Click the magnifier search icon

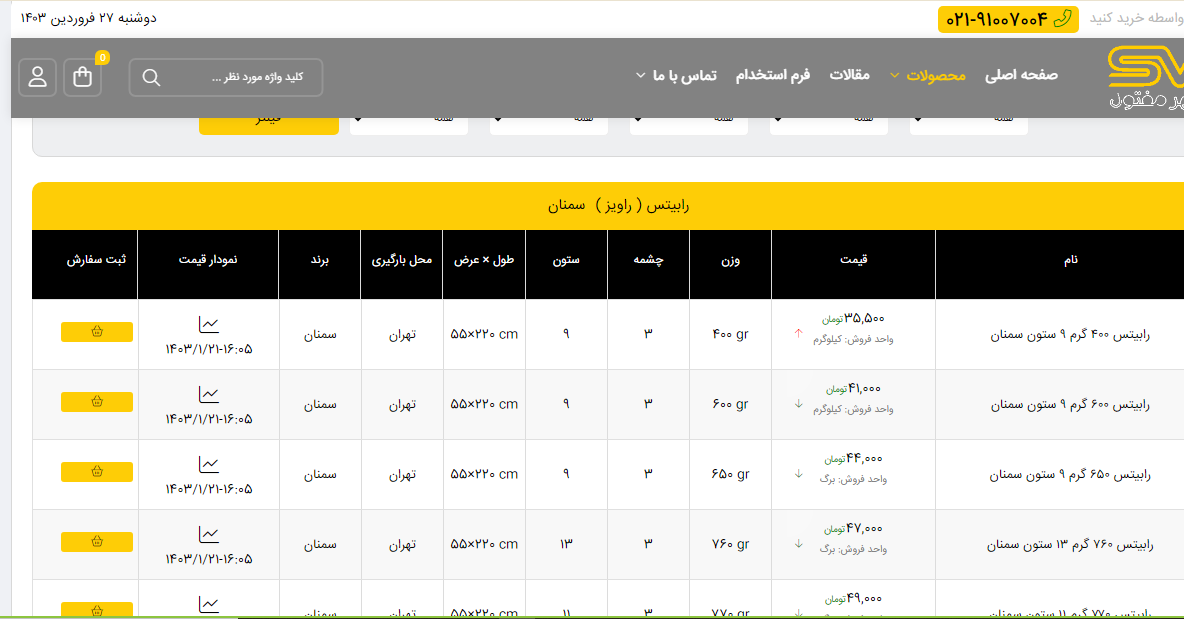pos(151,78)
